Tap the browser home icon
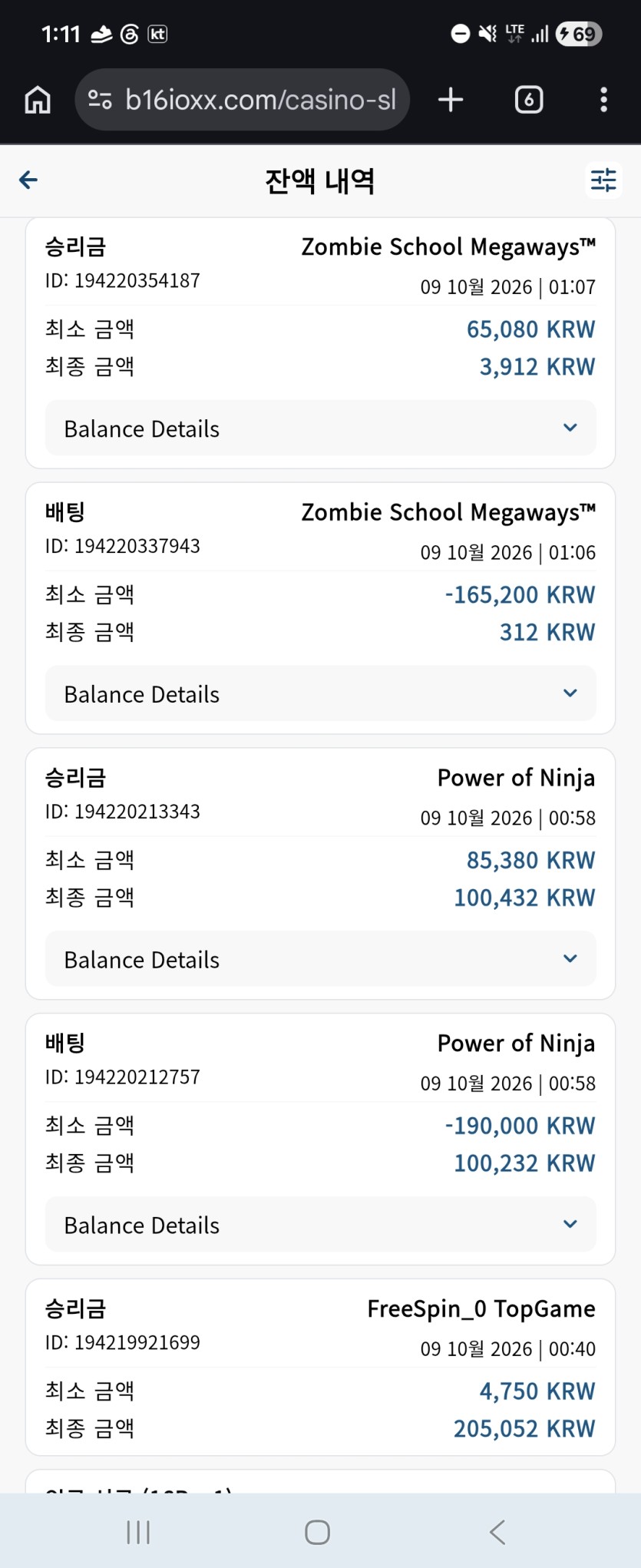The width and height of the screenshot is (641, 1568). 38,100
